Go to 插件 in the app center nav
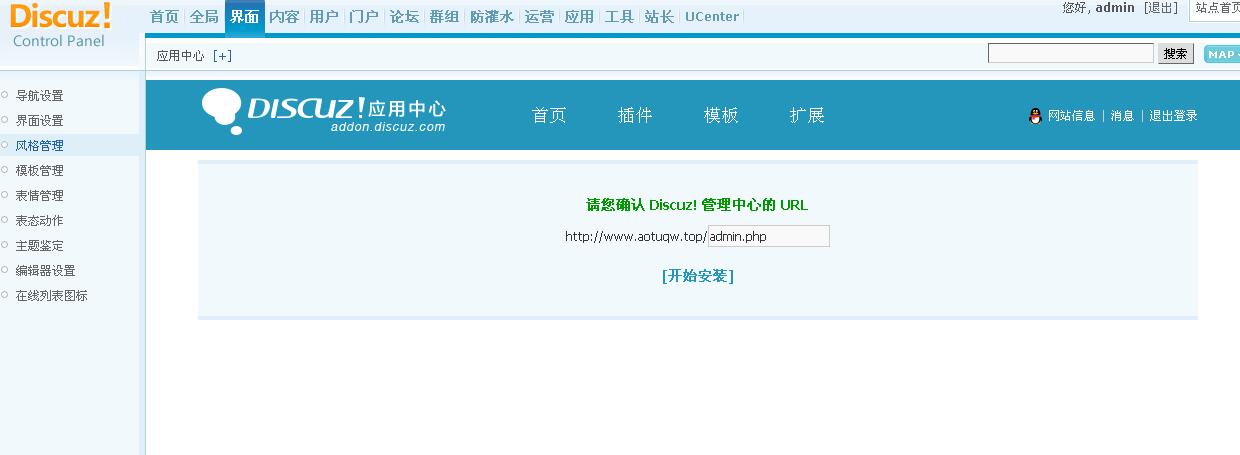 pyautogui.click(x=635, y=116)
